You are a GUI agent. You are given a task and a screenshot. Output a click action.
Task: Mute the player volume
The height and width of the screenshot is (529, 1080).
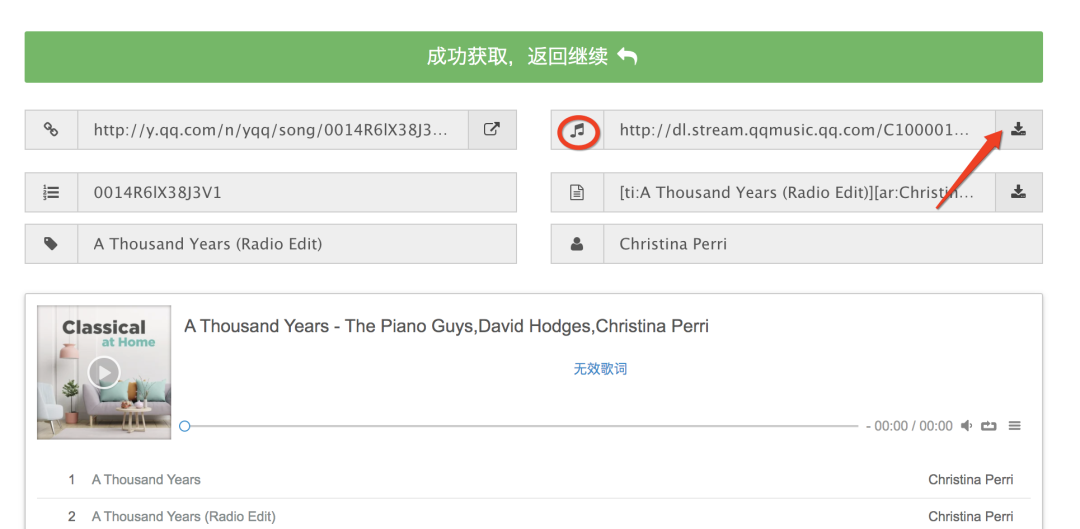966,426
